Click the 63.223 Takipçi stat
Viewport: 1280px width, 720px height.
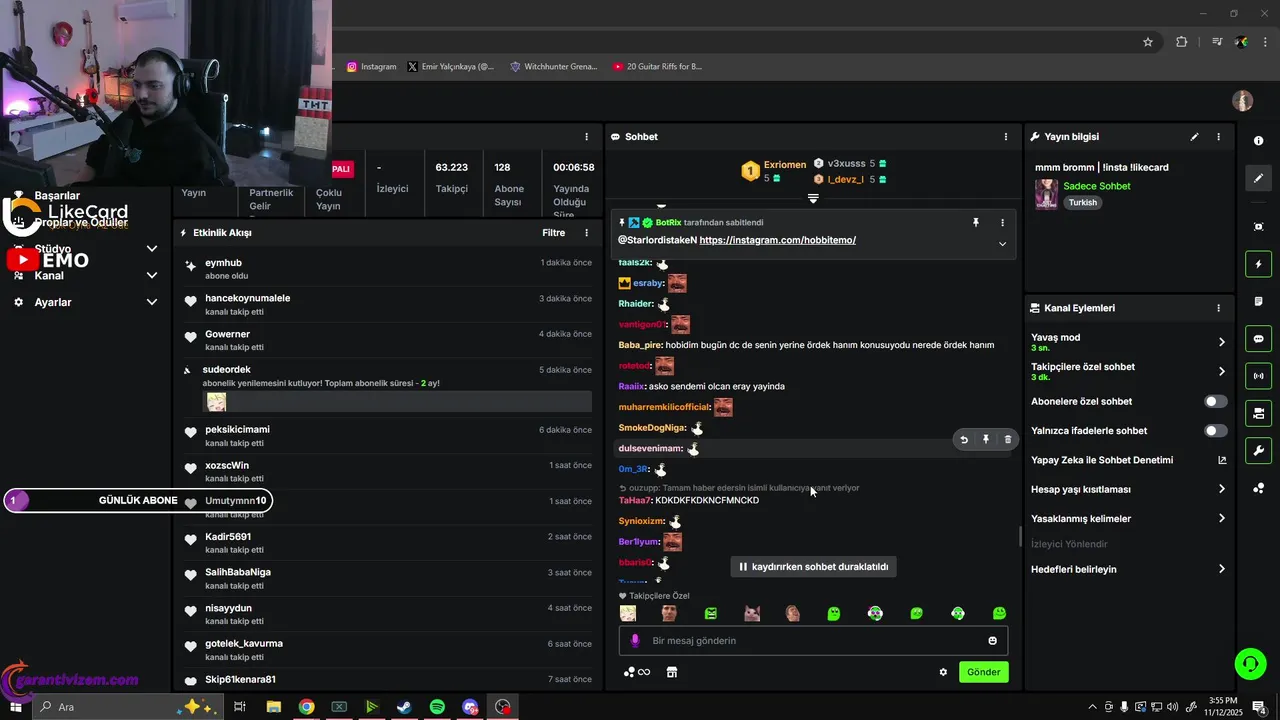pos(452,177)
